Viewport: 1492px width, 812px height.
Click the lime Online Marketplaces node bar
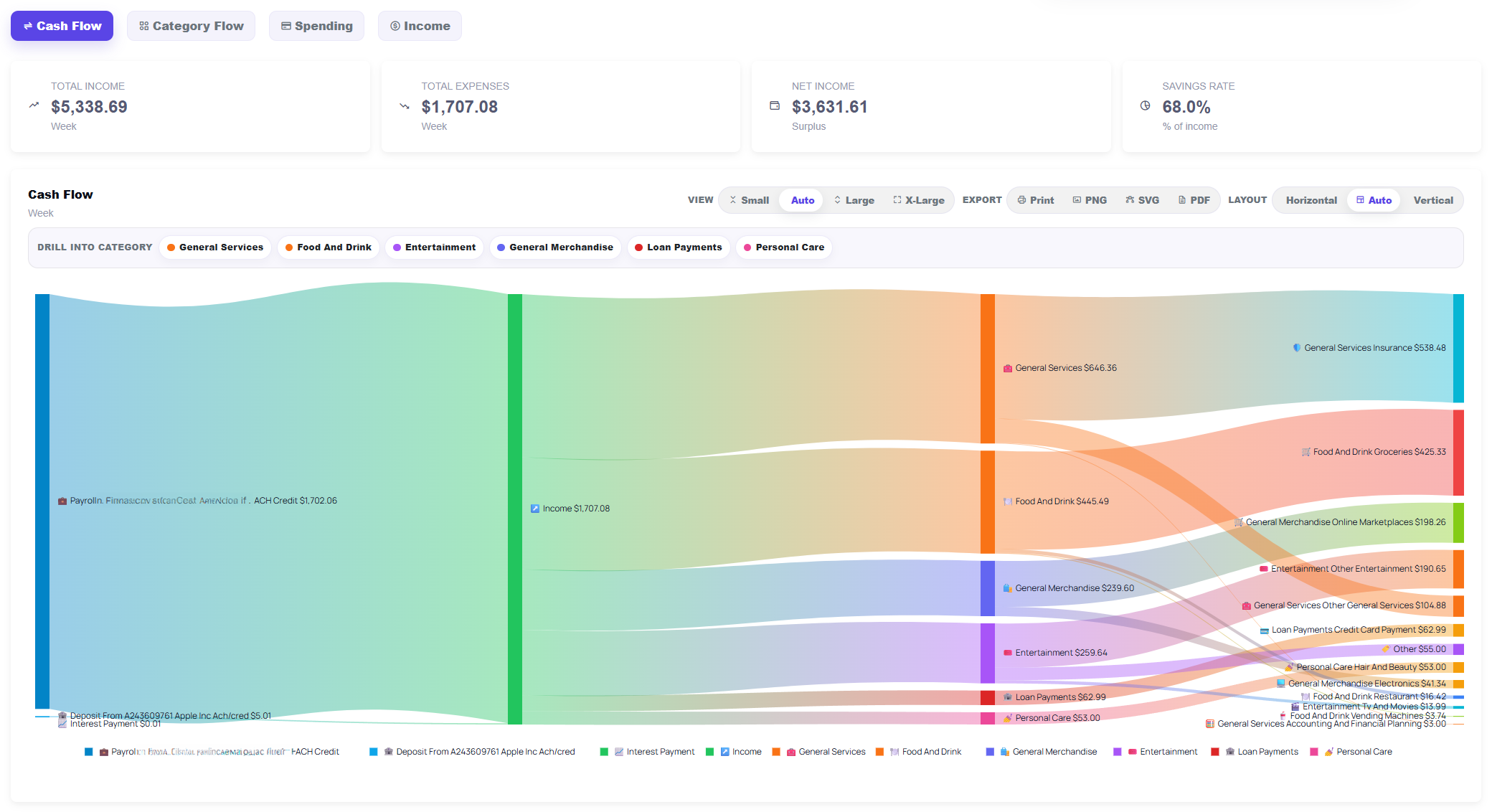click(1458, 522)
